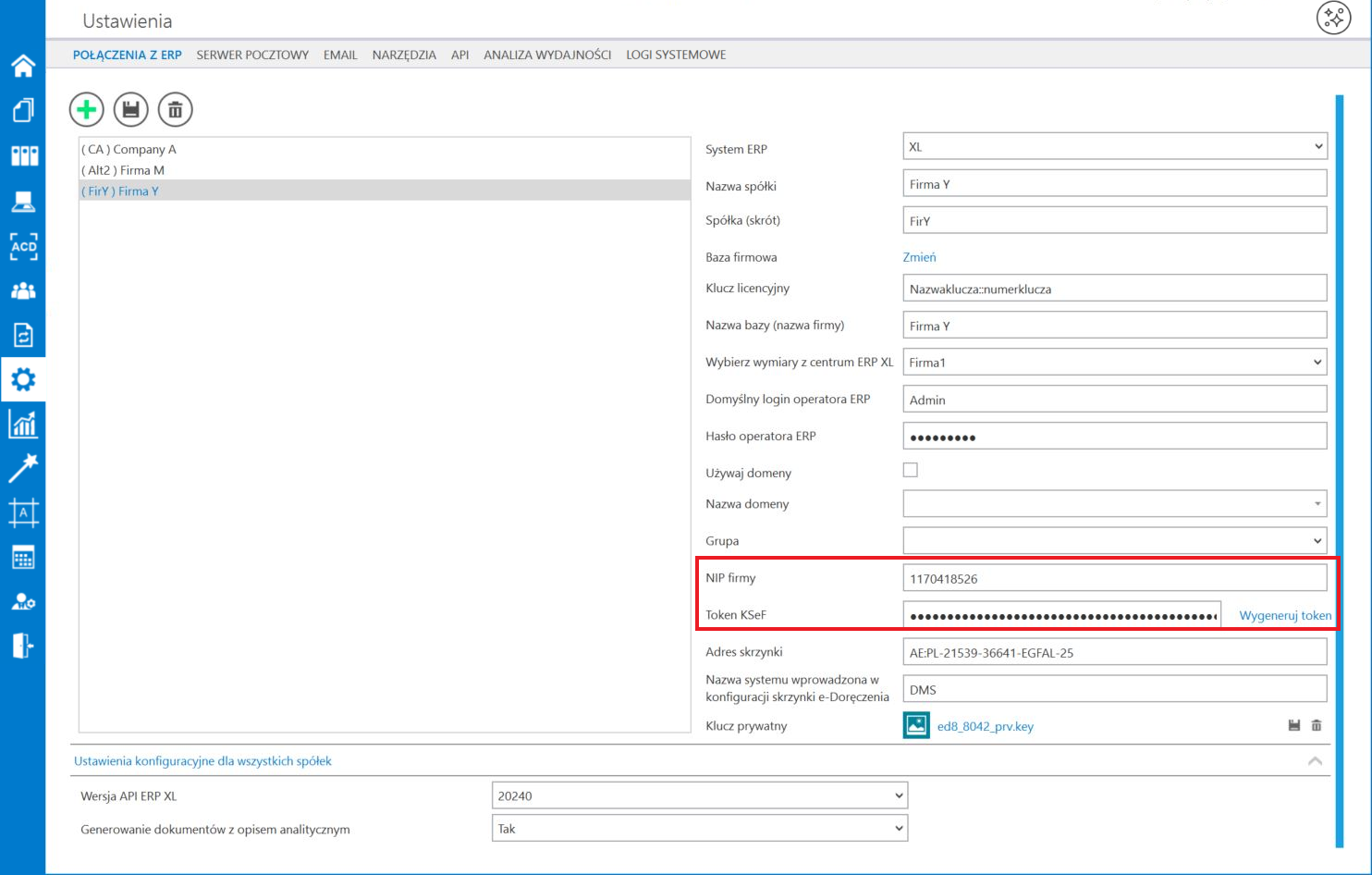Click the round trash delete icon
Viewport: 1372px width, 875px height.
click(176, 110)
